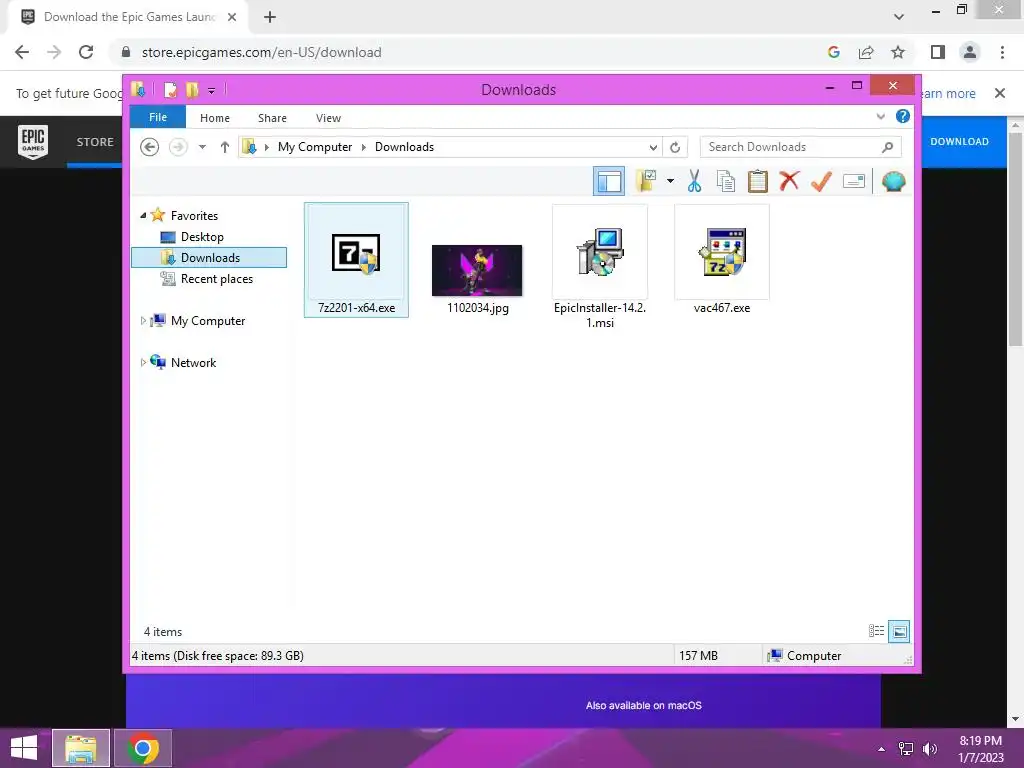Open Chrome three-dot menu
Screen dimensions: 1024x768
coord(1002,52)
